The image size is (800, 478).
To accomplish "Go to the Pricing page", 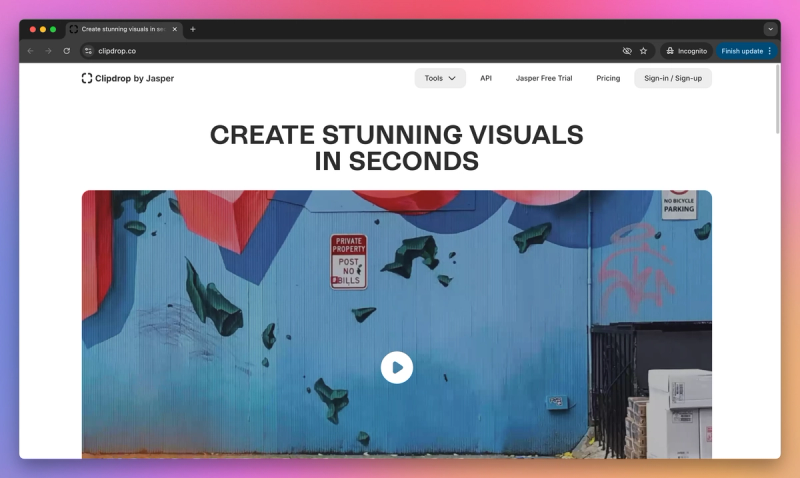I will coord(608,78).
